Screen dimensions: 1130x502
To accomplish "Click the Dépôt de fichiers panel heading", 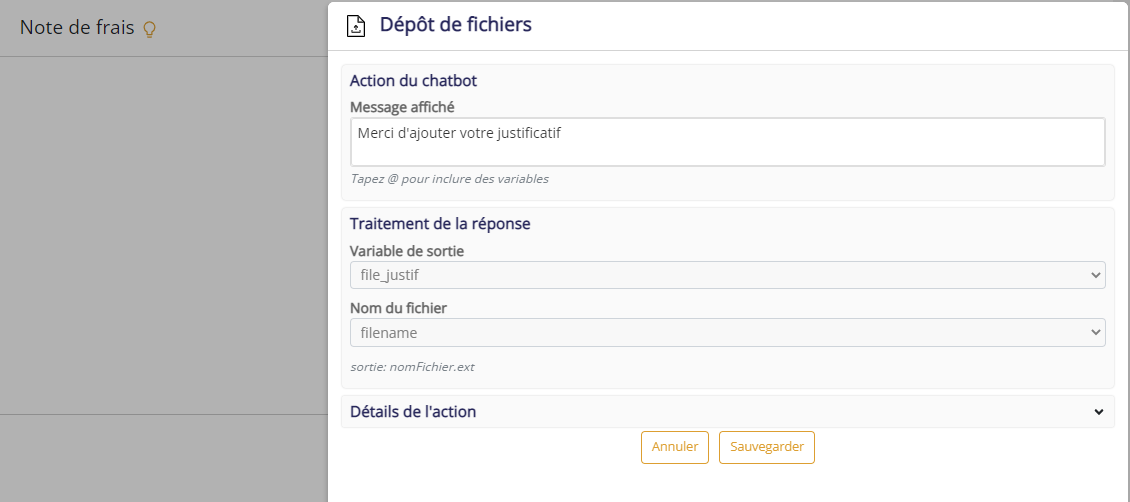I will 455,24.
